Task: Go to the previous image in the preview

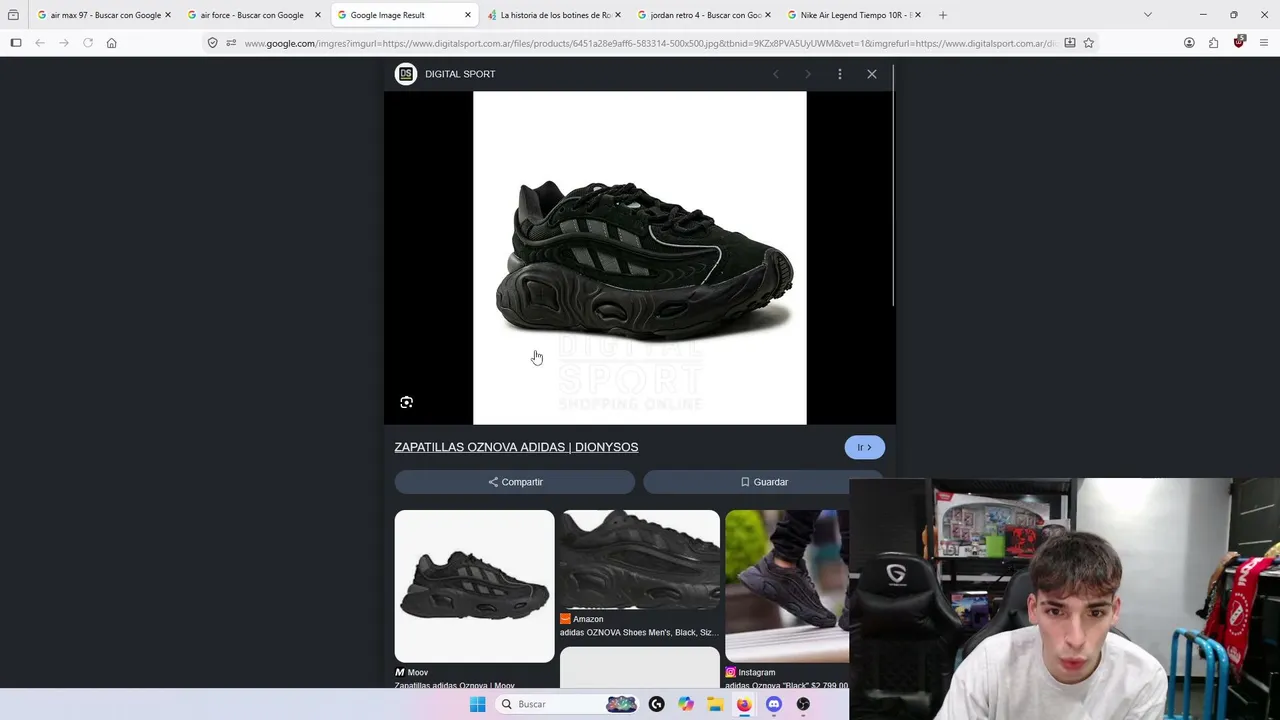Action: 776,74
